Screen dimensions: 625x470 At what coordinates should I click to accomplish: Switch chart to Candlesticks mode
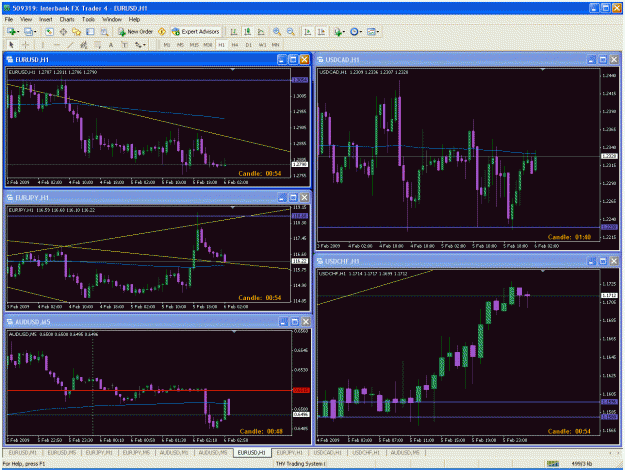pos(247,31)
